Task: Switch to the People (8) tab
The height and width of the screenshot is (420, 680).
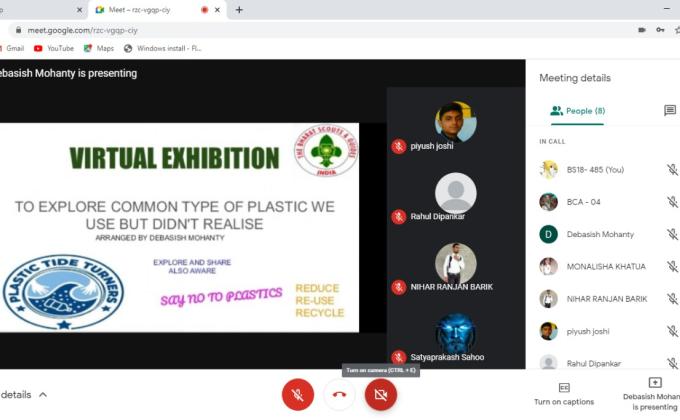Action: [578, 111]
